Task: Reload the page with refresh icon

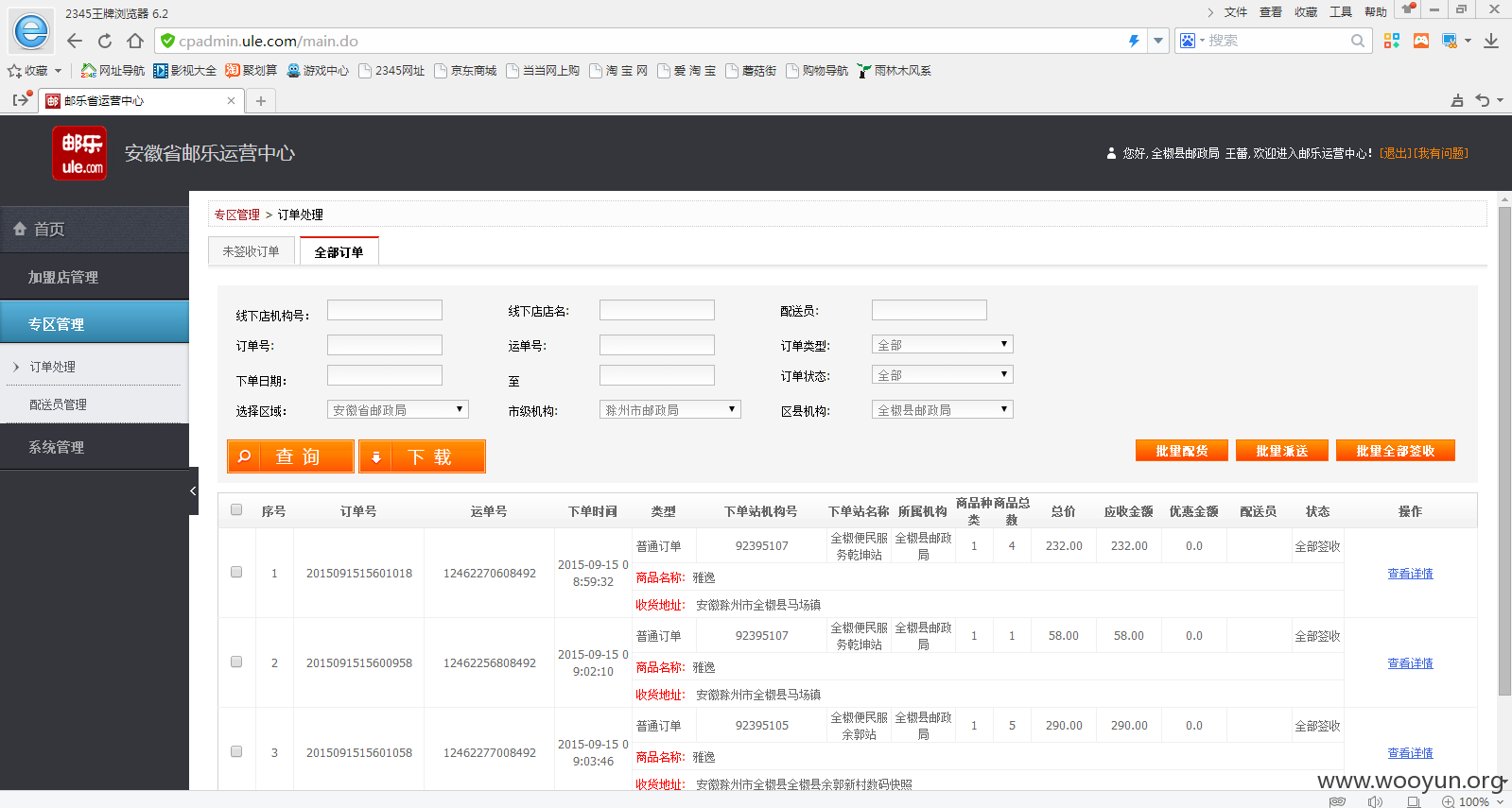Action: click(105, 41)
